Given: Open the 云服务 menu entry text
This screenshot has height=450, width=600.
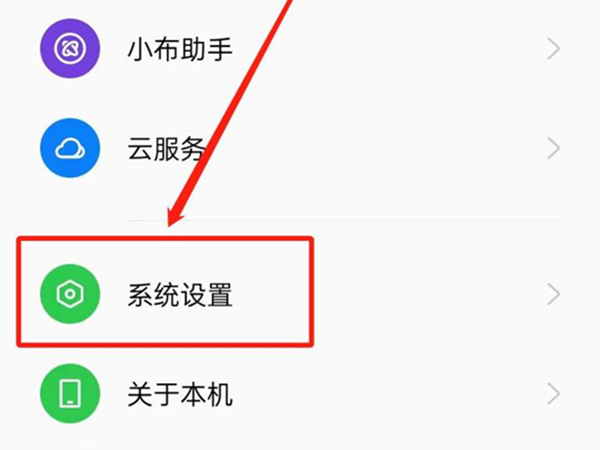Looking at the screenshot, I should click(166, 149).
